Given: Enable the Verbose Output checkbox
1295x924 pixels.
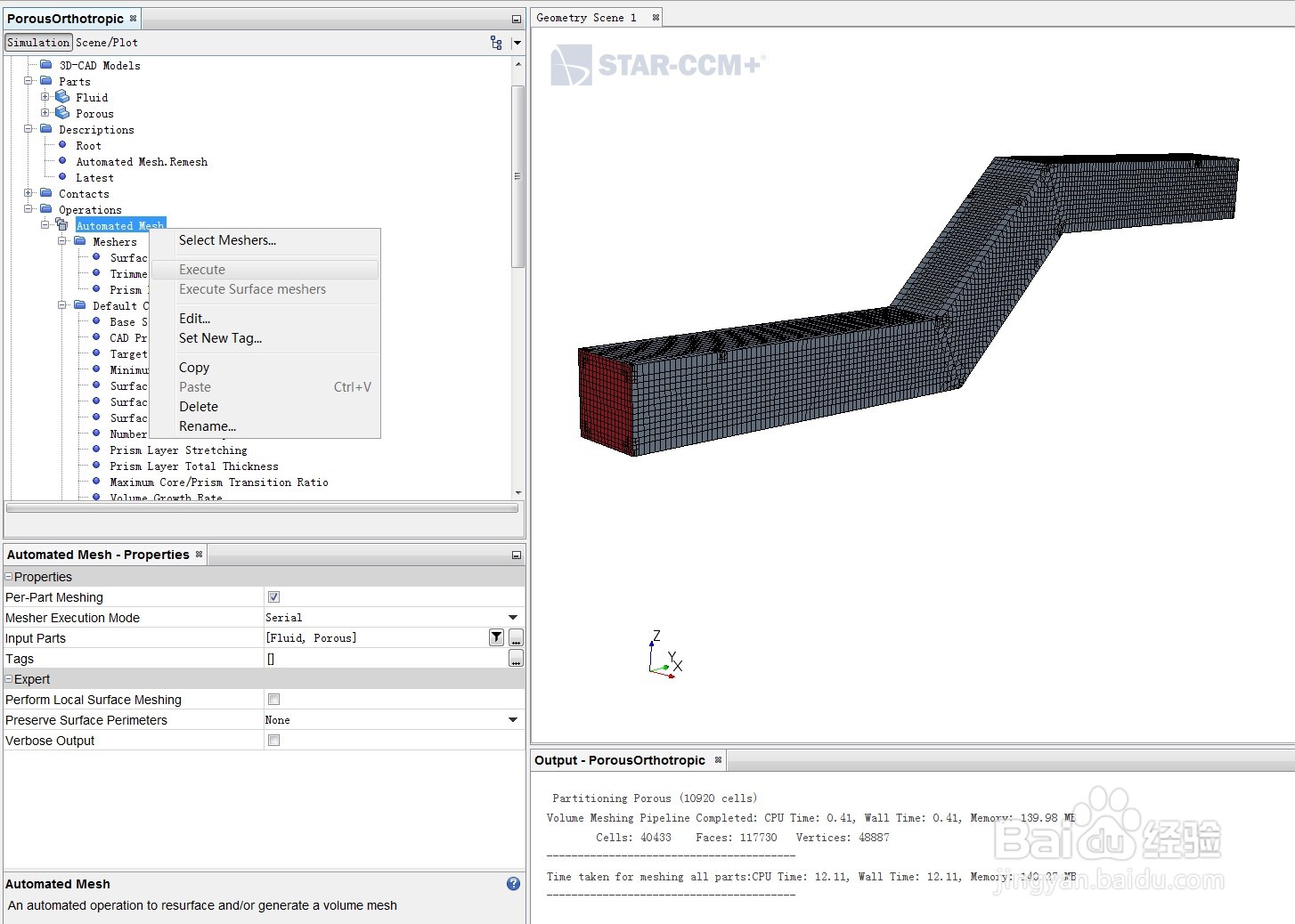Looking at the screenshot, I should [273, 740].
